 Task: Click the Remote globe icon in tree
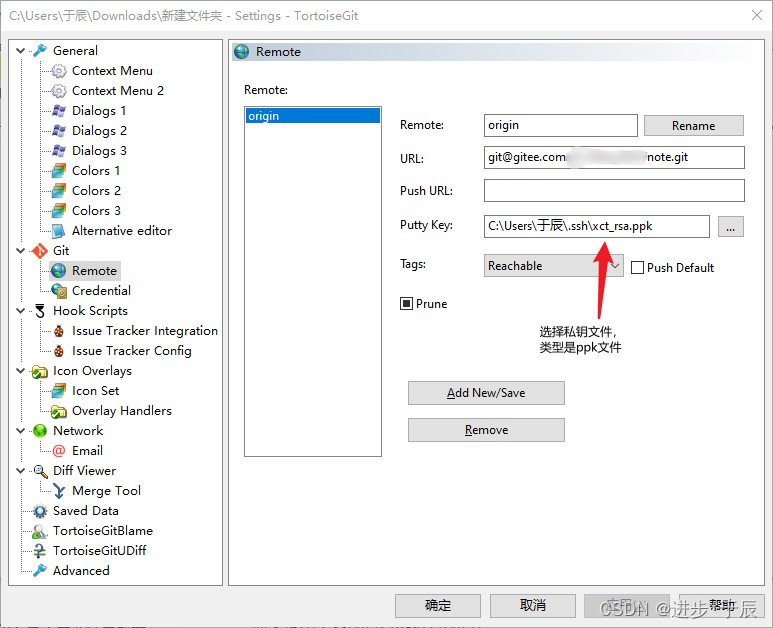coord(59,271)
